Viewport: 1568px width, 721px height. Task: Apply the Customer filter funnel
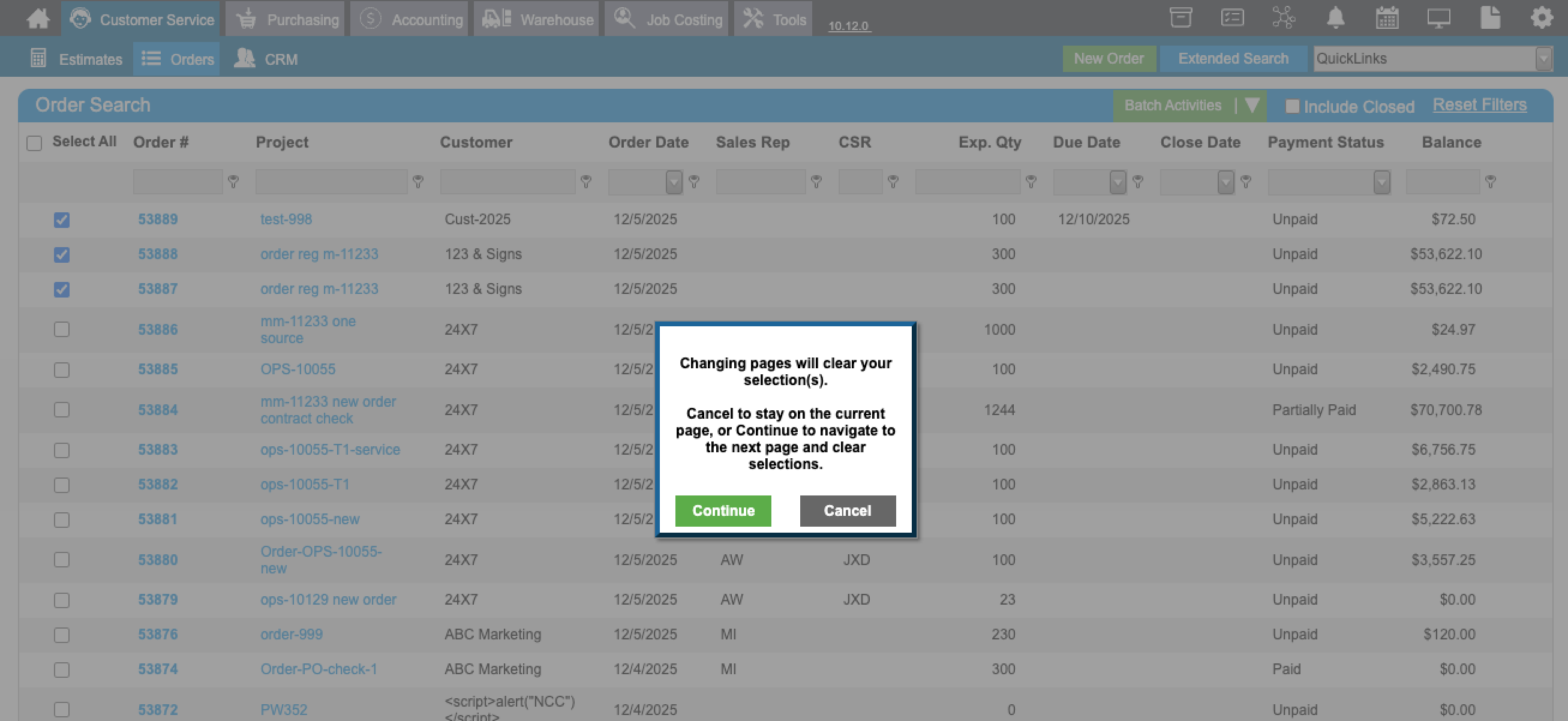[585, 181]
